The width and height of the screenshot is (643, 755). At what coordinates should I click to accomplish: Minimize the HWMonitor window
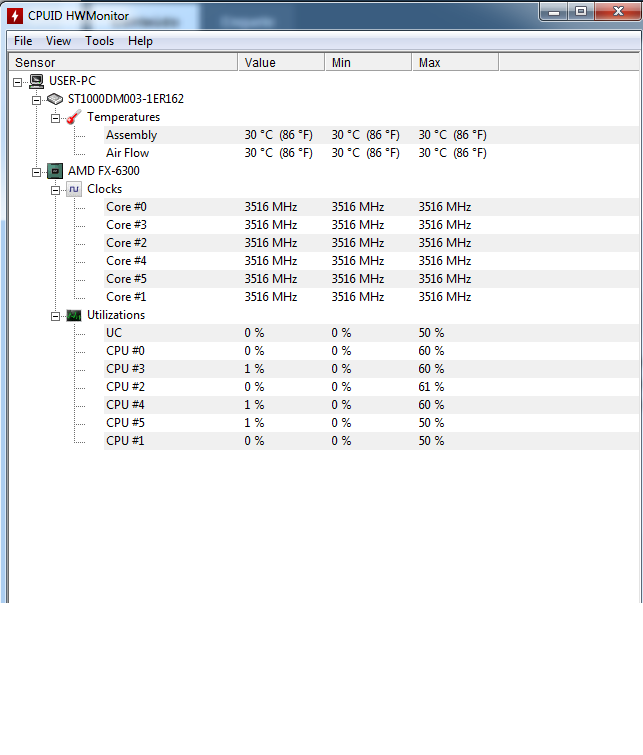[554, 12]
